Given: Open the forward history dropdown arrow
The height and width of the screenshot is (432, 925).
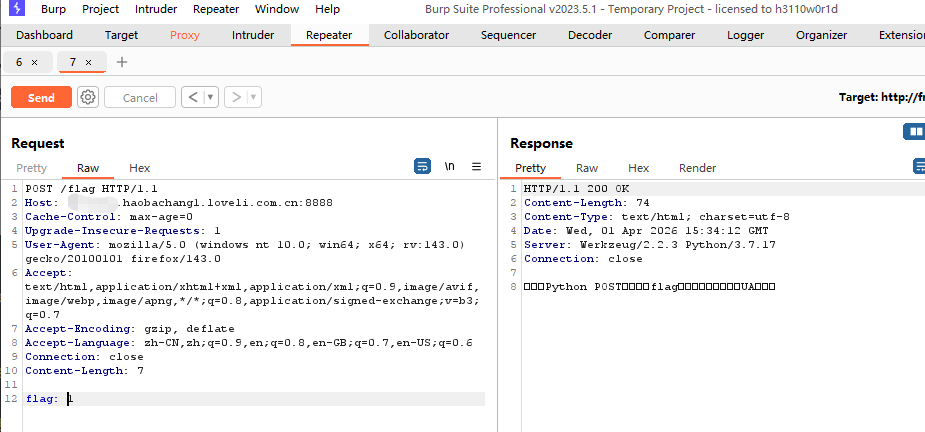Looking at the screenshot, I should tap(254, 97).
